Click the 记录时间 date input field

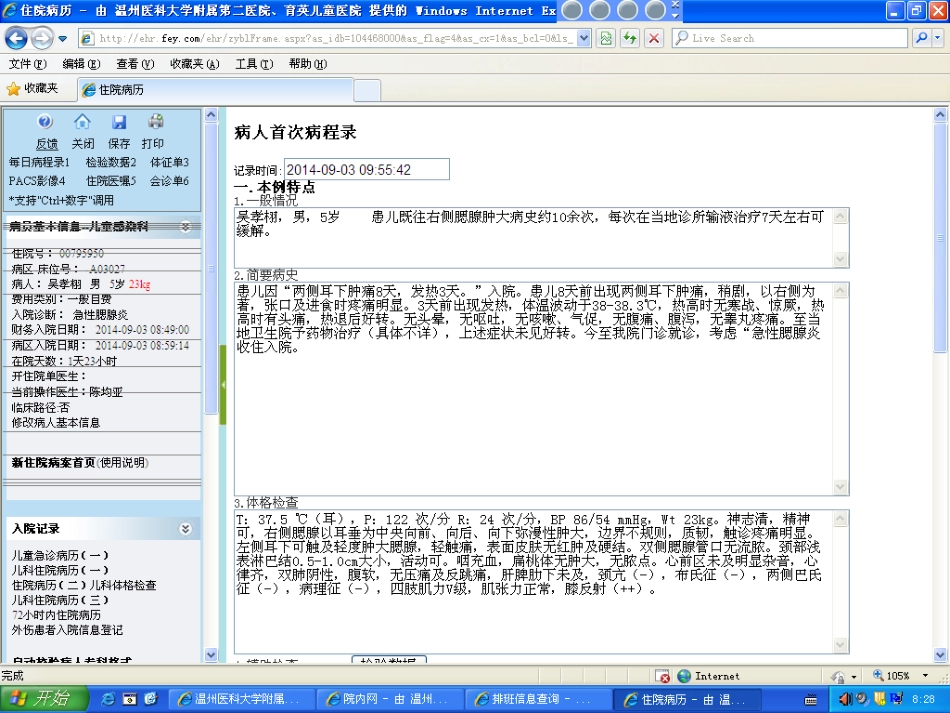367,170
